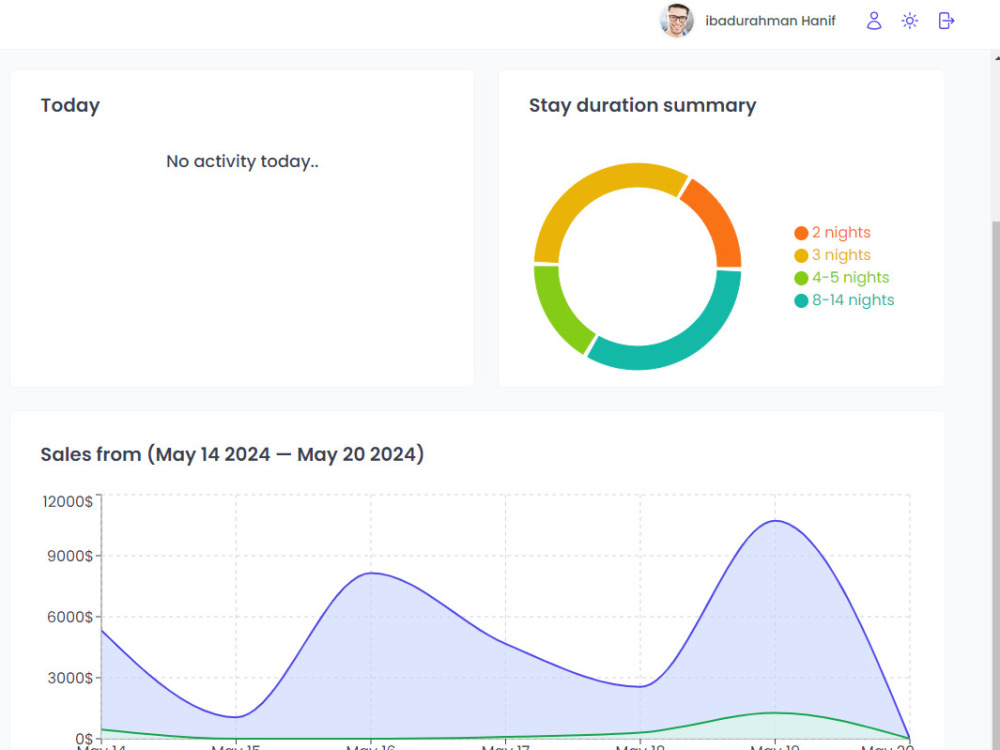Click the page vertical scrollbar thumb

(x=996, y=486)
